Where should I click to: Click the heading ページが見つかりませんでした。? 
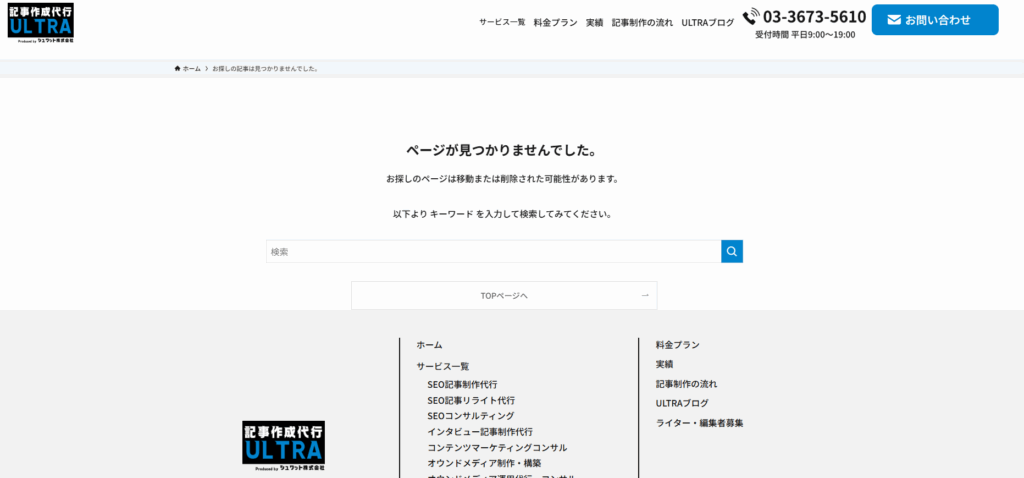click(x=502, y=150)
